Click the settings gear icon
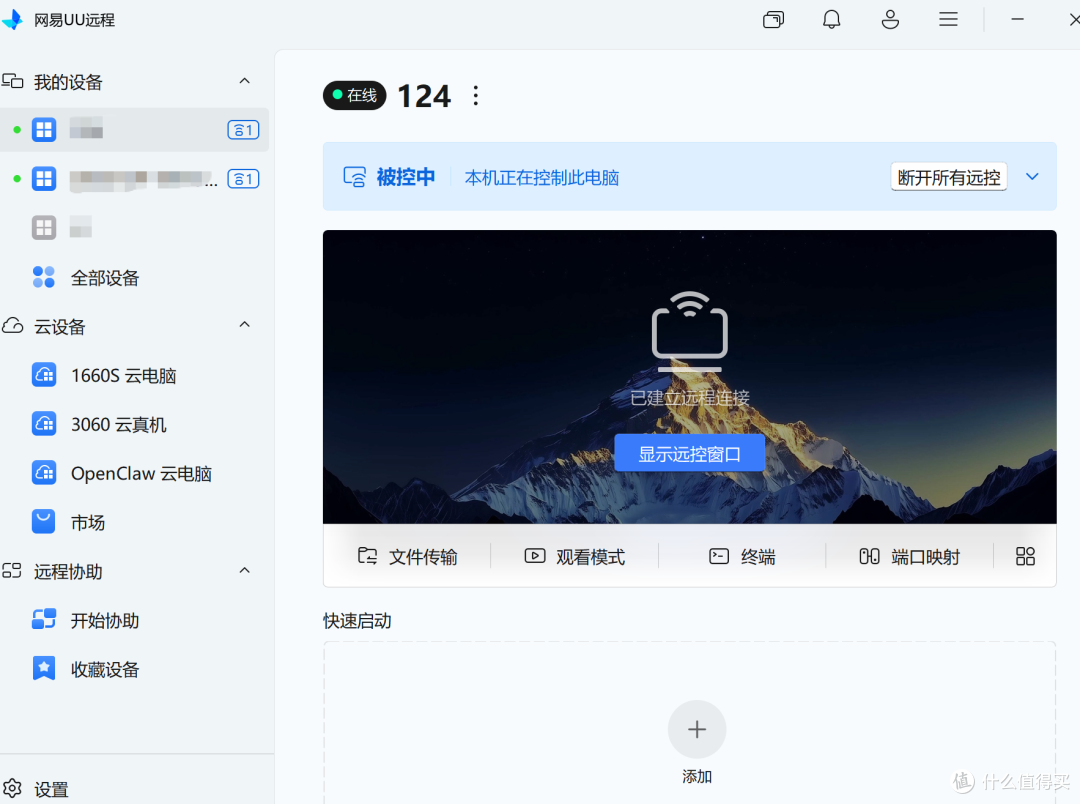 point(12,788)
